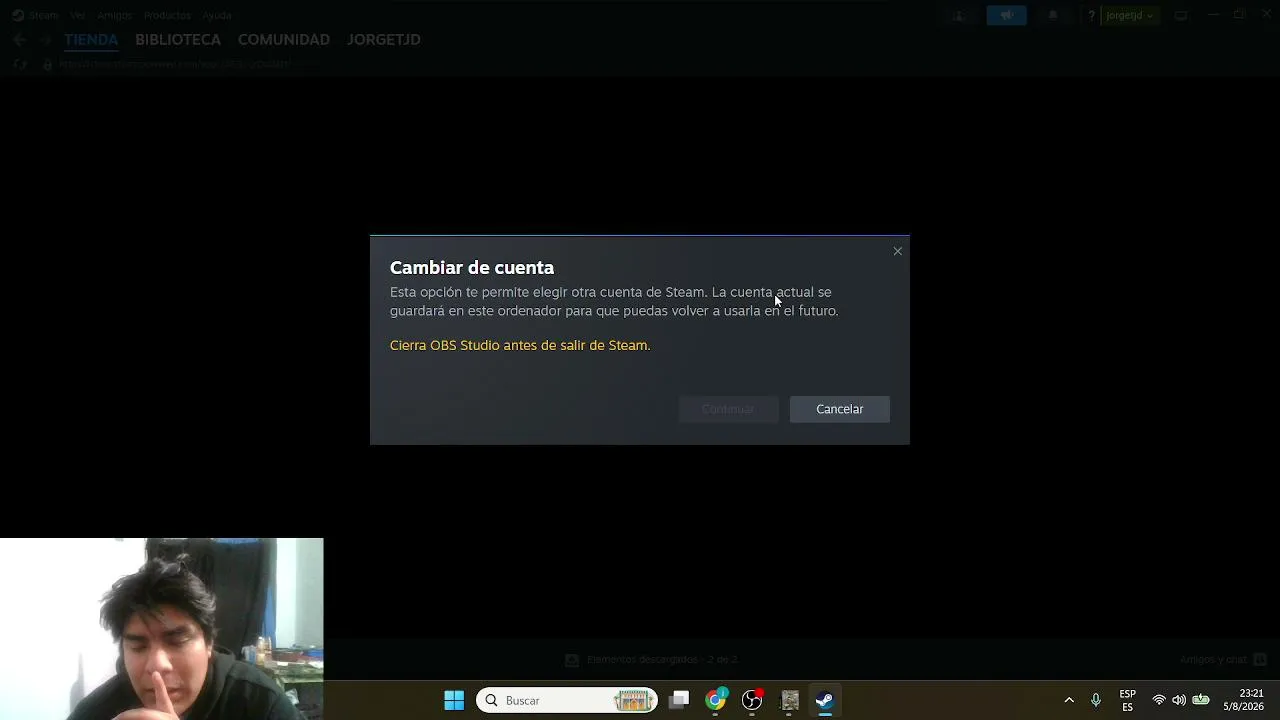Image resolution: width=1280 pixels, height=720 pixels.
Task: Switch to the COMUNIDAD tab
Action: pyautogui.click(x=284, y=40)
